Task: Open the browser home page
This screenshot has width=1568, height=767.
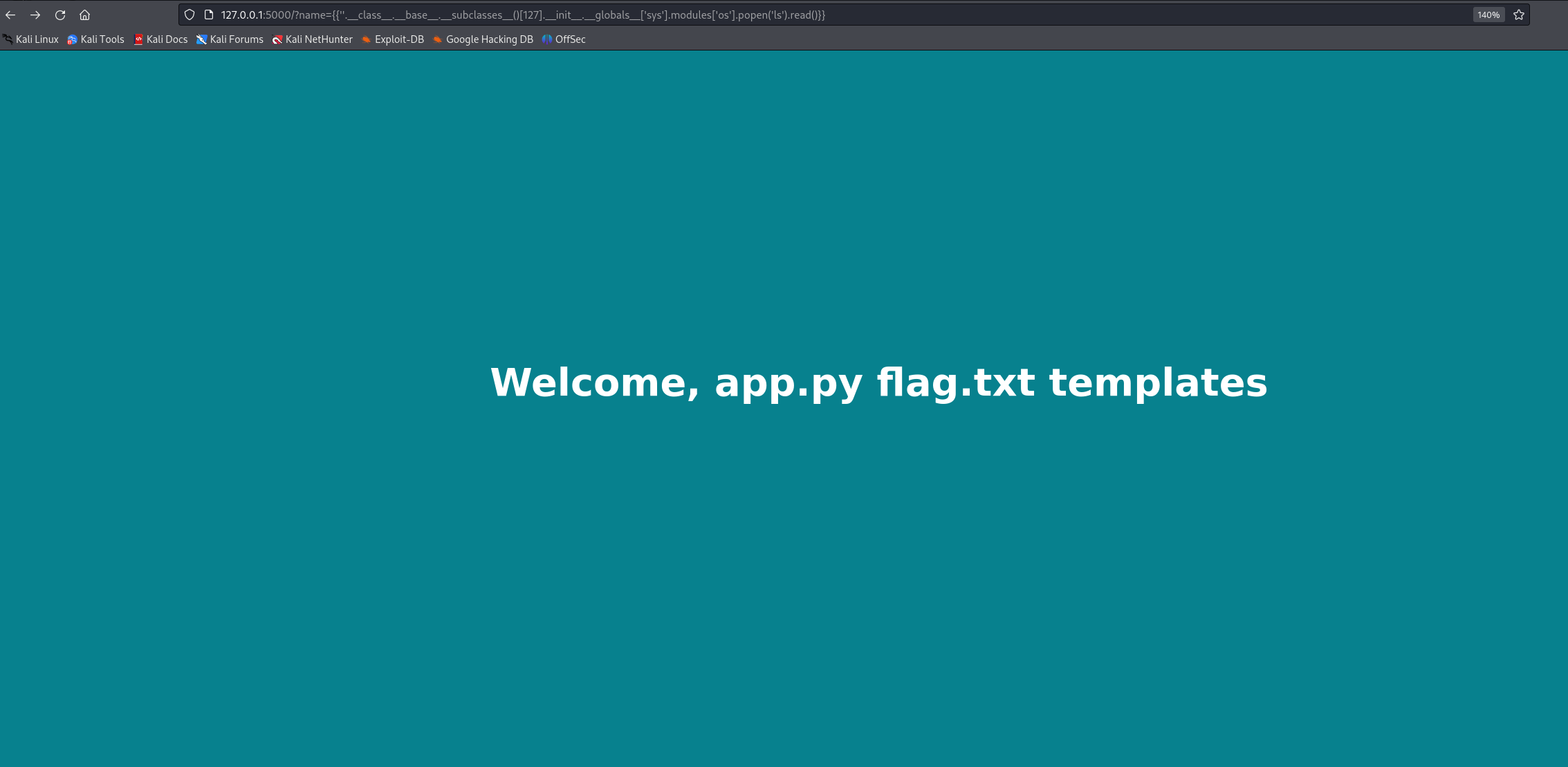Action: tap(85, 15)
